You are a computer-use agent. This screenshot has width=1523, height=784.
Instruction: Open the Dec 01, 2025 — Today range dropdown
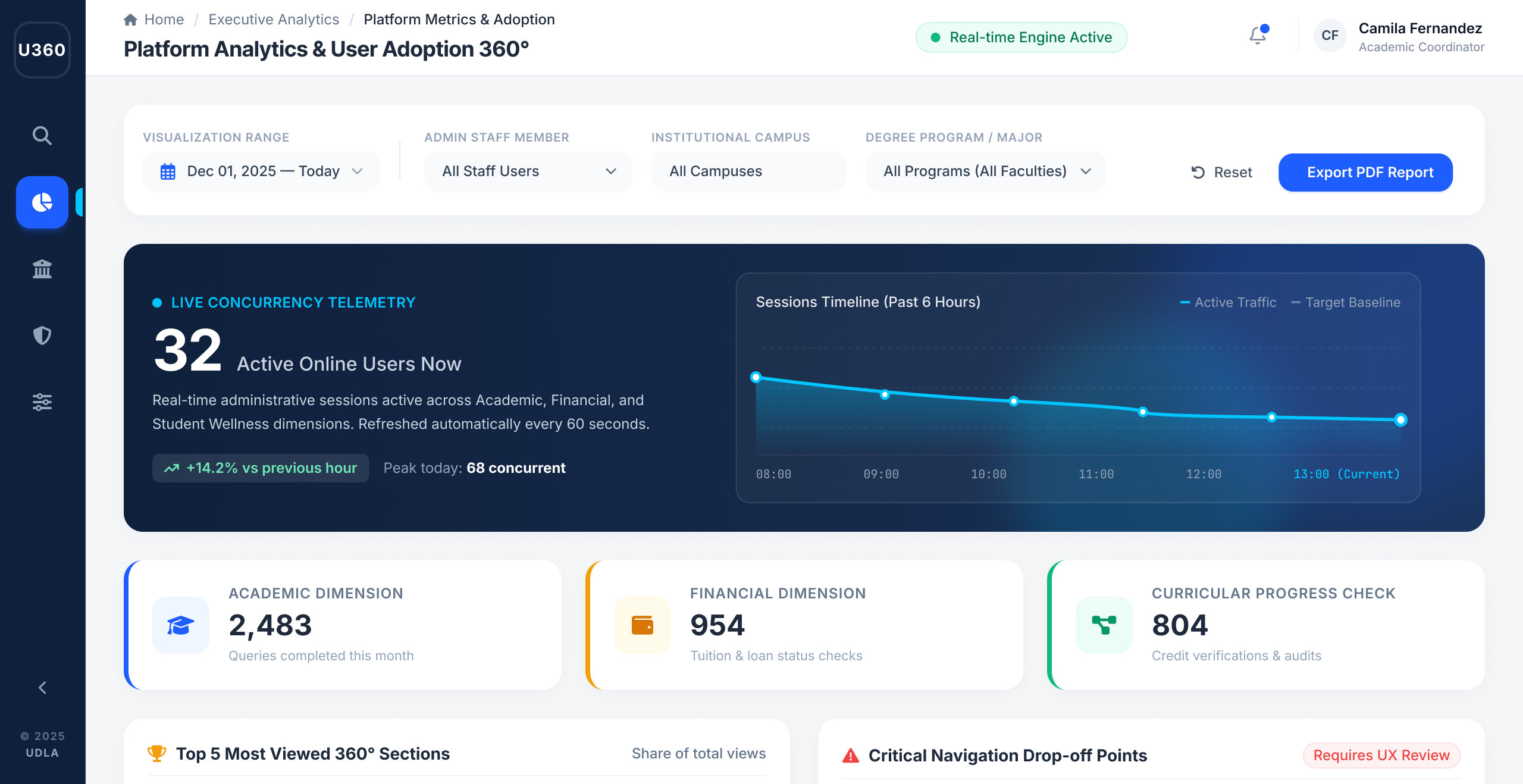coord(261,171)
